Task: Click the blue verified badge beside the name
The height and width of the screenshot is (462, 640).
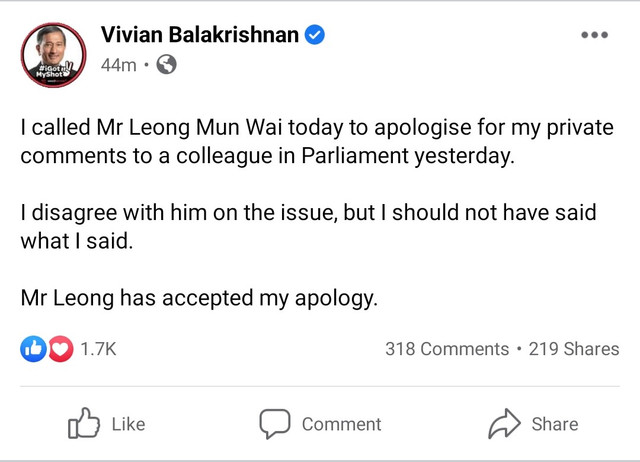Action: 315,35
